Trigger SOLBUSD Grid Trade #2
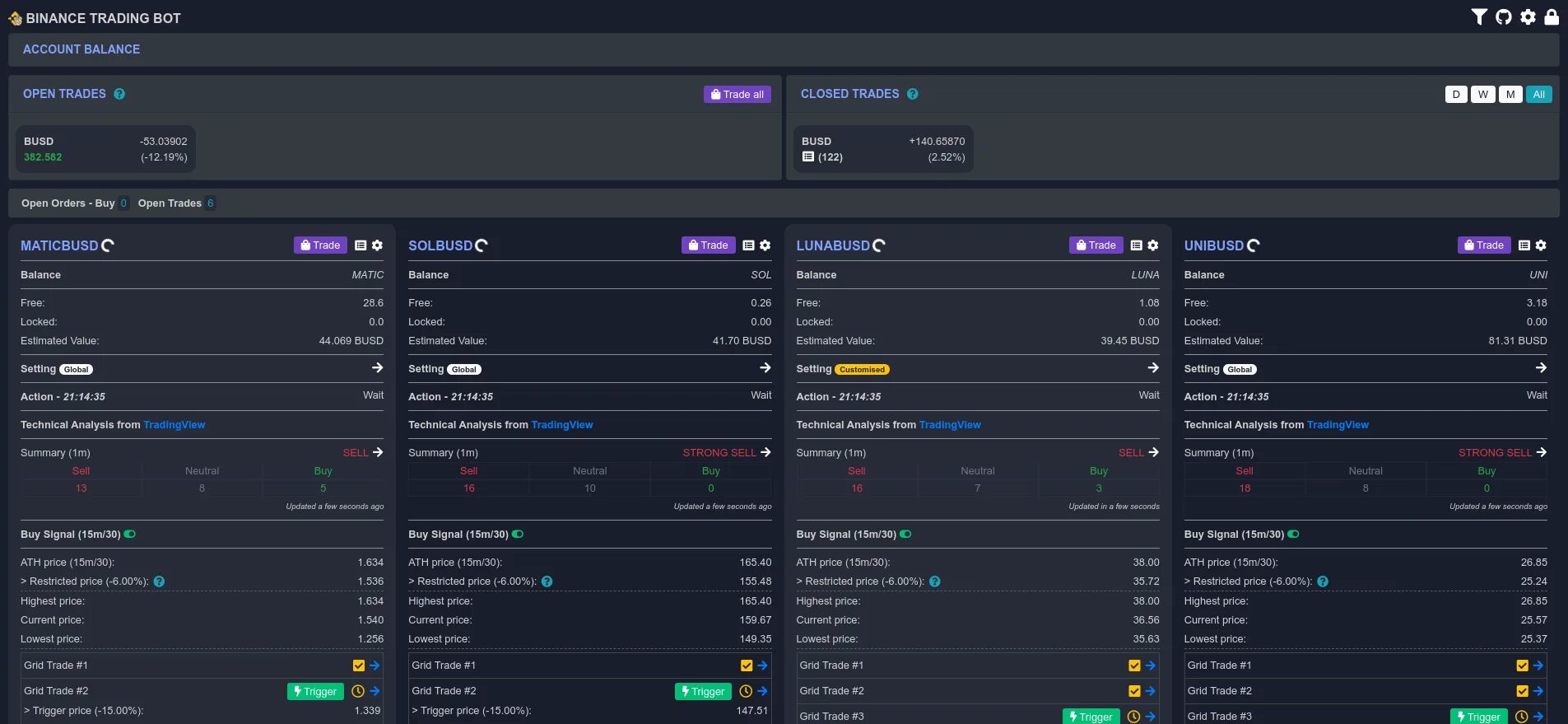 704,692
